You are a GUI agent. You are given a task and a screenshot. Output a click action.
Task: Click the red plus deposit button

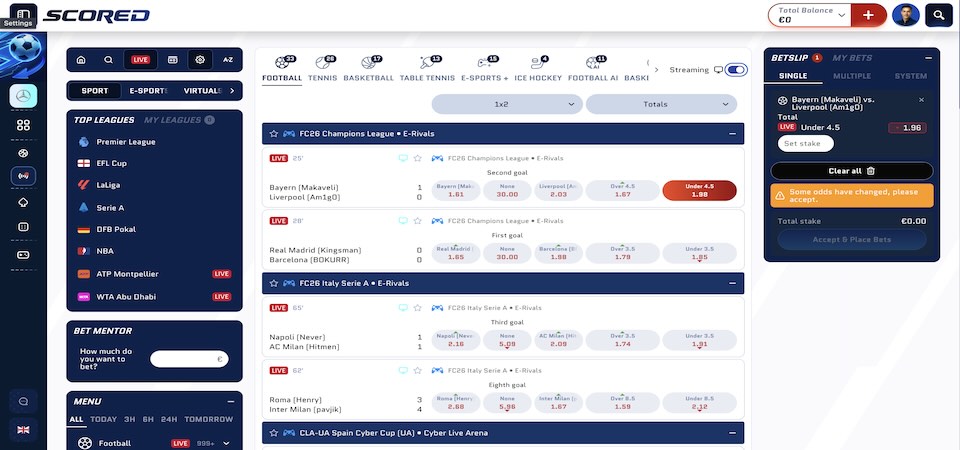click(x=868, y=15)
